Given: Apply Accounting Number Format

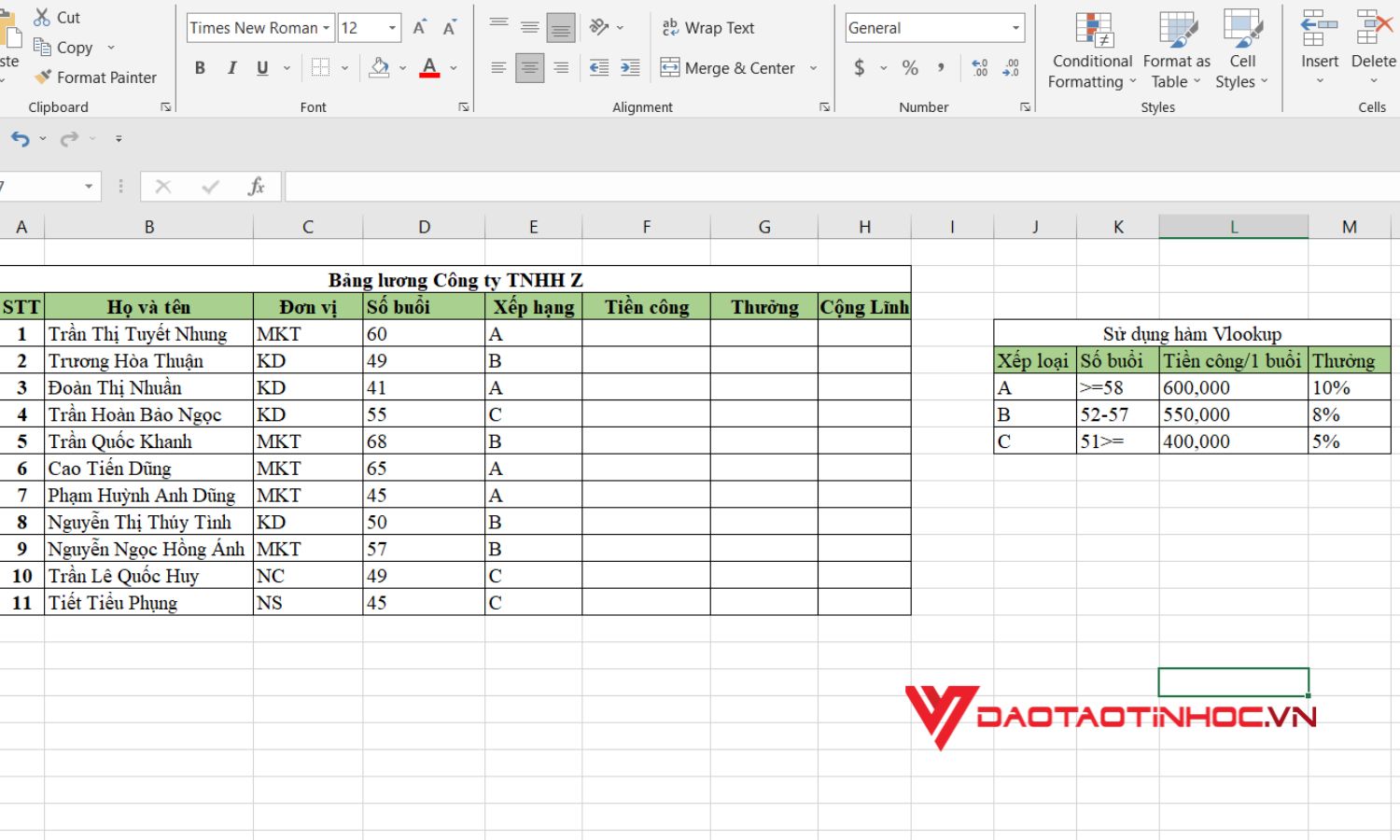Looking at the screenshot, I should pos(857,67).
